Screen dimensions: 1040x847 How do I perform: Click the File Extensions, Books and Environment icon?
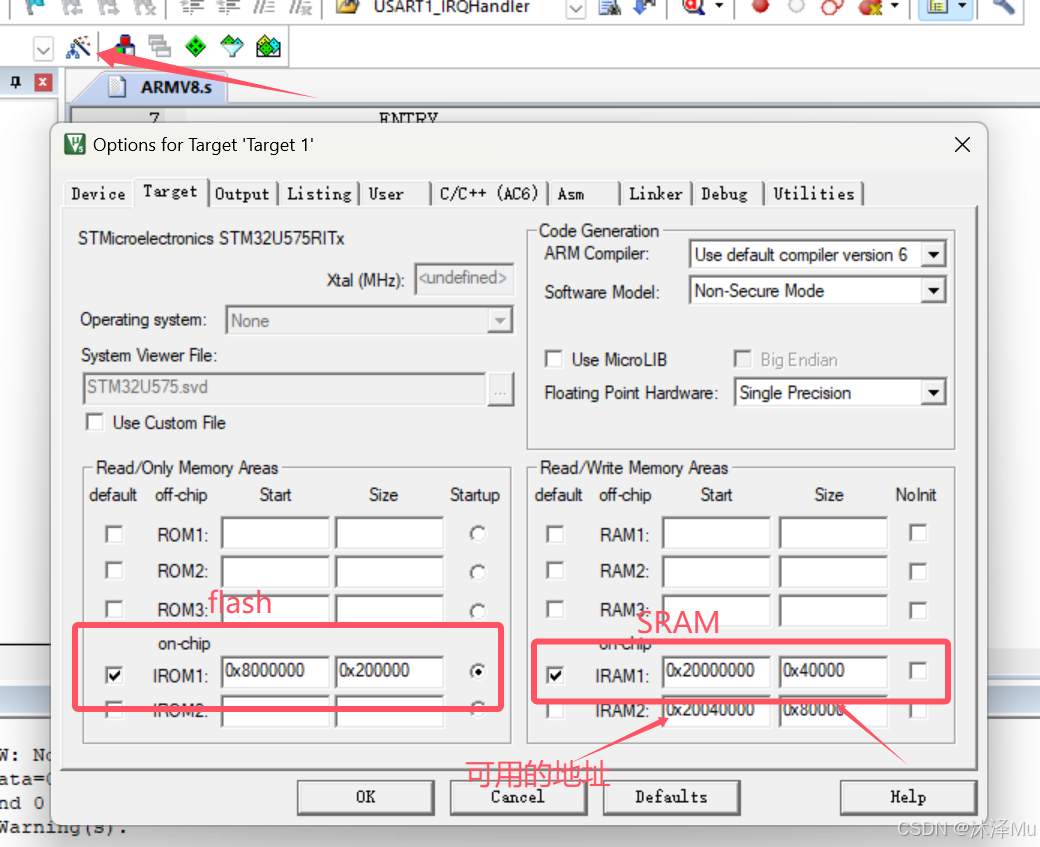[125, 46]
